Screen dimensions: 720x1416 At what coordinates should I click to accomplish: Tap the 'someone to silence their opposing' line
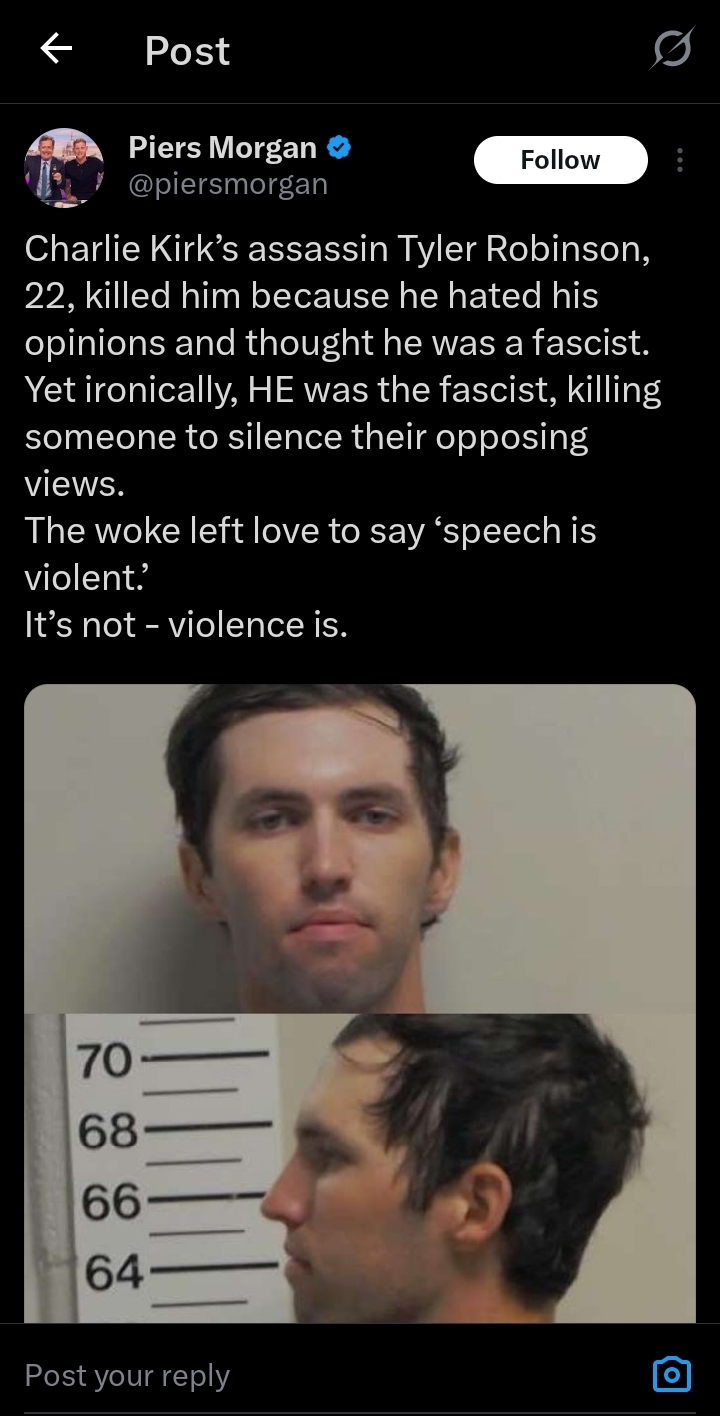(306, 437)
